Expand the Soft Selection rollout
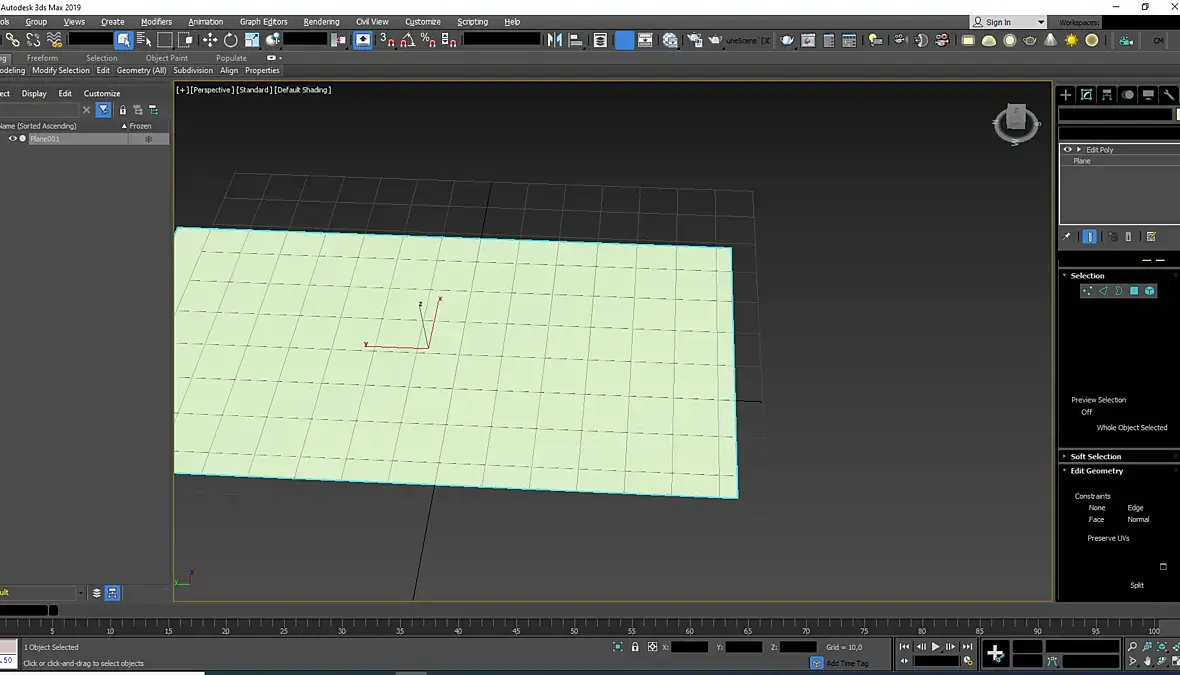This screenshot has height=675, width=1180. click(1095, 457)
